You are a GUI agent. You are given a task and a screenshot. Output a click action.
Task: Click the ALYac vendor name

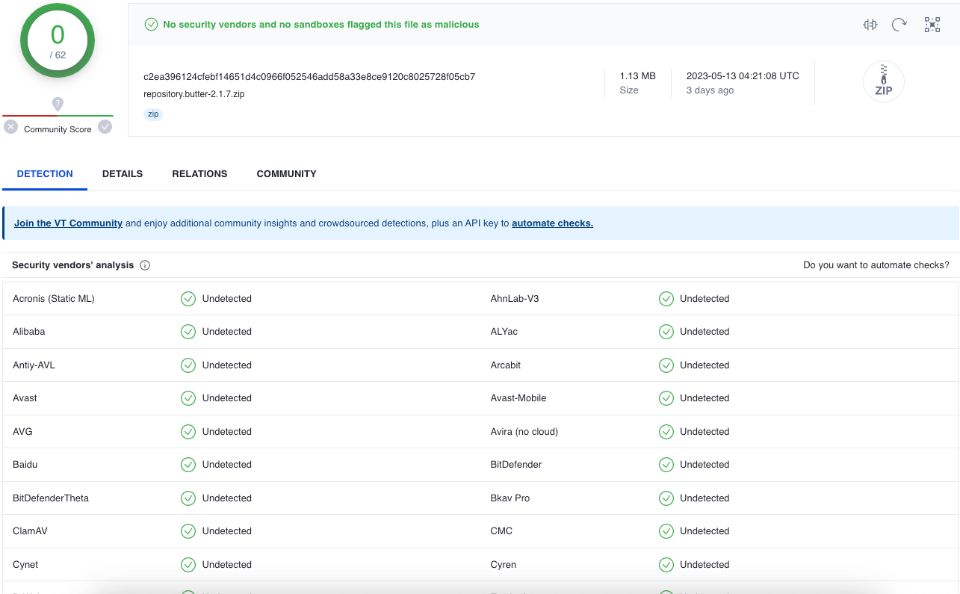504,332
